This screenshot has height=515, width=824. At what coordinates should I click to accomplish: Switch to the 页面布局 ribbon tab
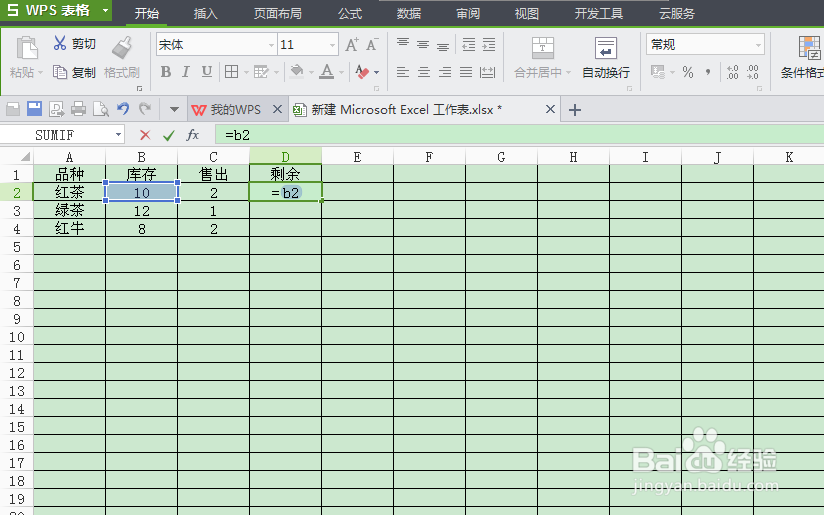277,13
